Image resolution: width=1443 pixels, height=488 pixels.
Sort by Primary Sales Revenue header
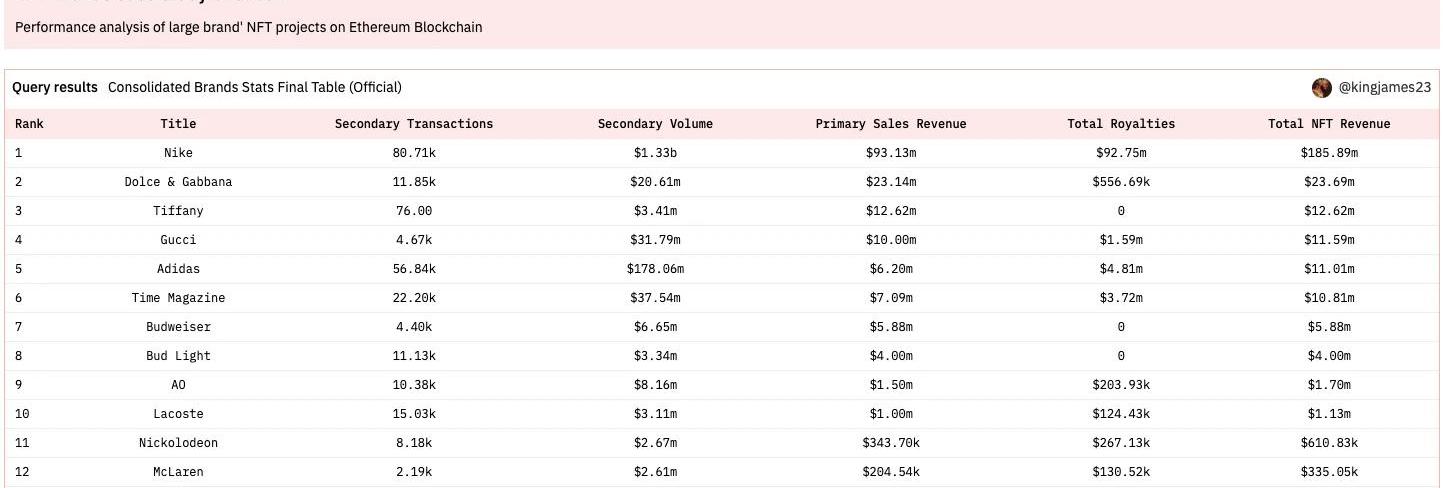tap(890, 124)
